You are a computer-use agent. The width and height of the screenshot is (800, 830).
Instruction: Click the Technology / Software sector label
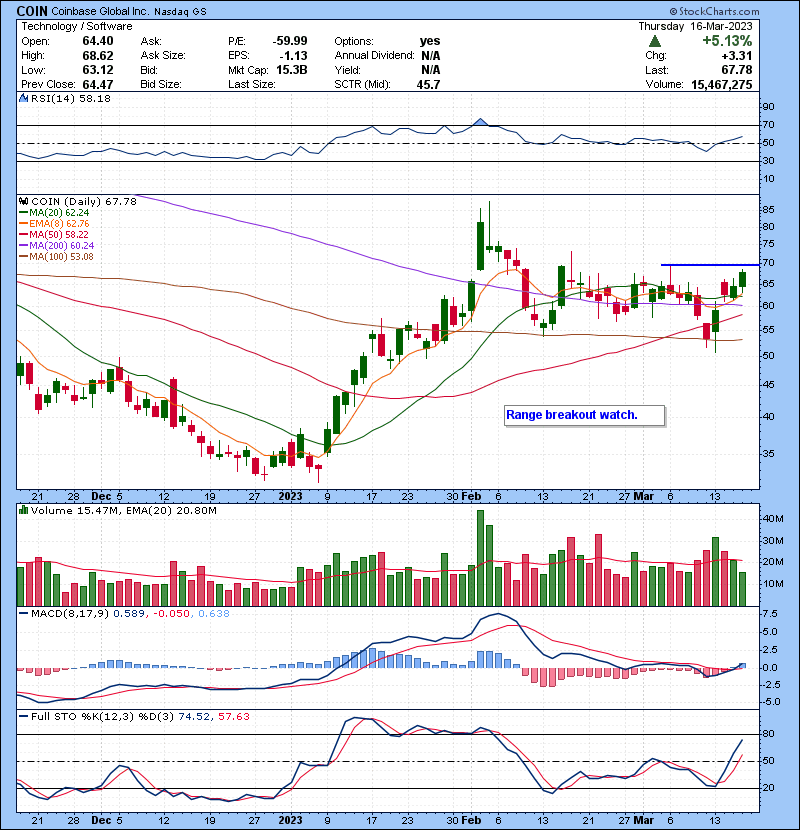pos(77,26)
